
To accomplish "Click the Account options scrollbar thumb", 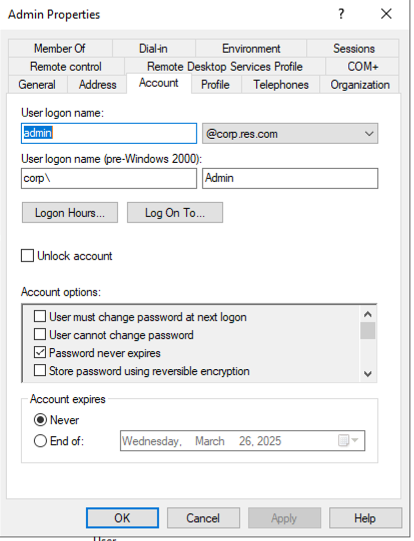I will click(368, 331).
